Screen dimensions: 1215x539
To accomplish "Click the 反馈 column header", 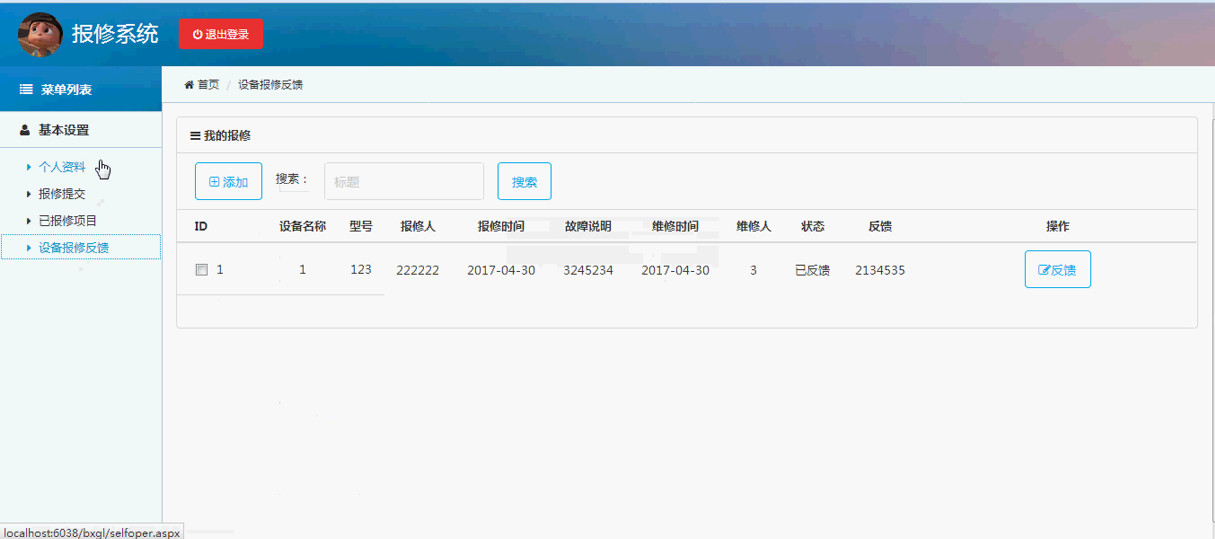I will click(x=880, y=227).
